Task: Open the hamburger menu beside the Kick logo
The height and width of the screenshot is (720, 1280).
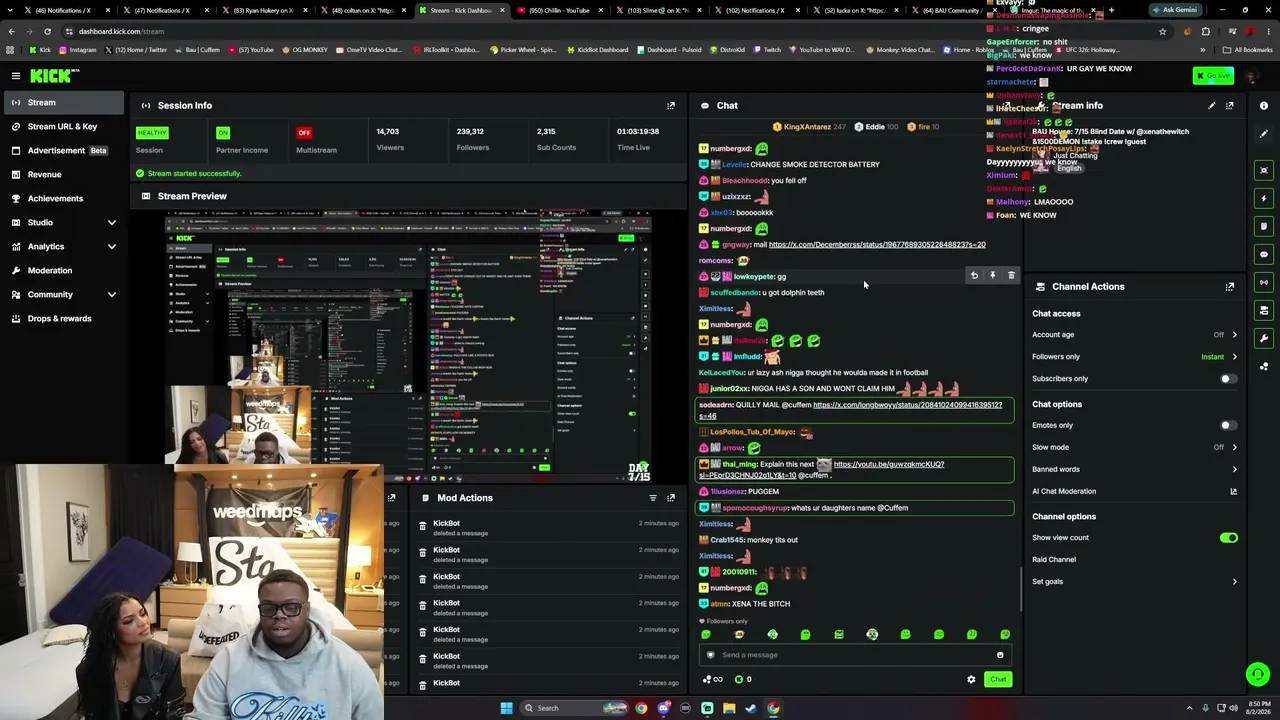Action: [x=16, y=76]
